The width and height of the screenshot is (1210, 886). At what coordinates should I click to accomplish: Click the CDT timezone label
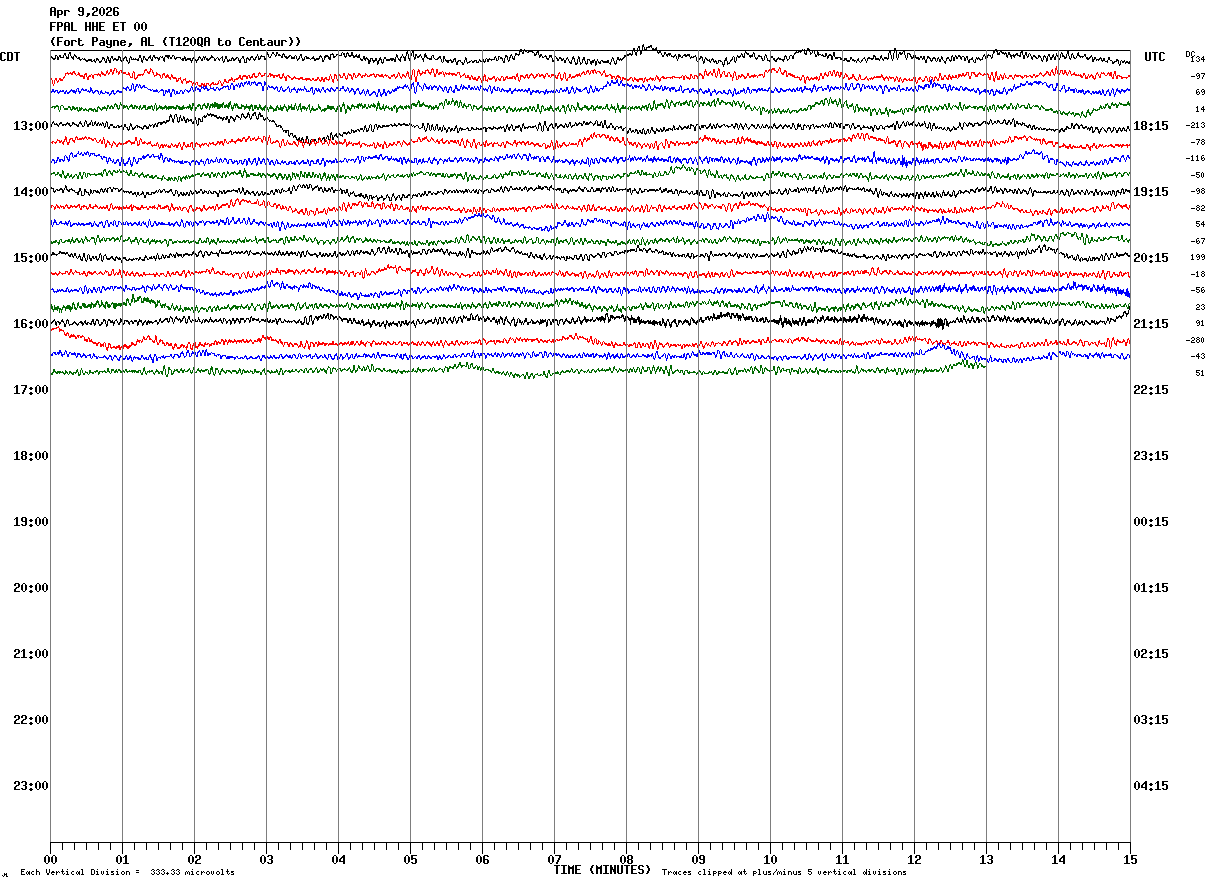pos(10,57)
